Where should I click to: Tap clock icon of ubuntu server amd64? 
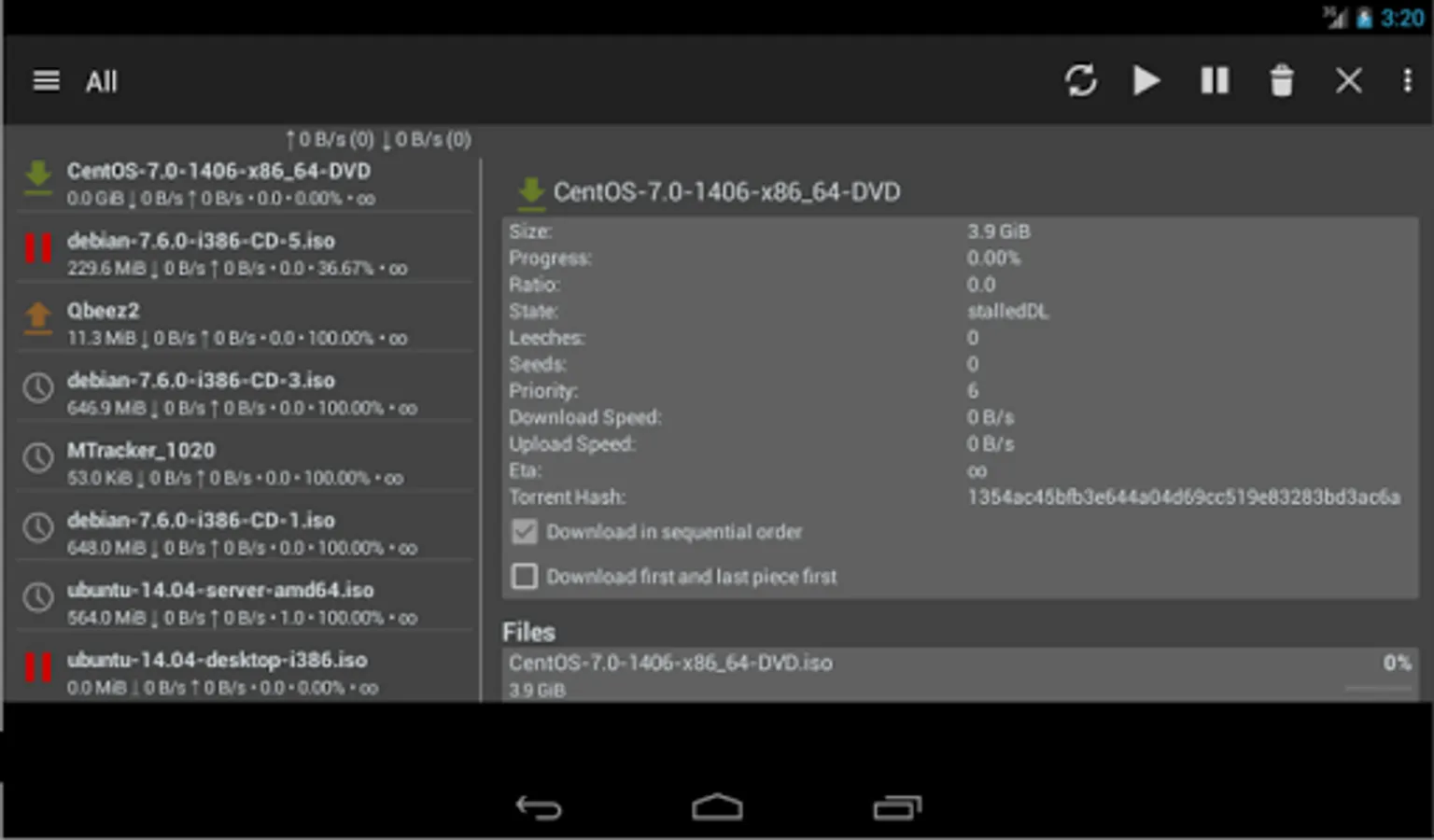click(x=38, y=597)
